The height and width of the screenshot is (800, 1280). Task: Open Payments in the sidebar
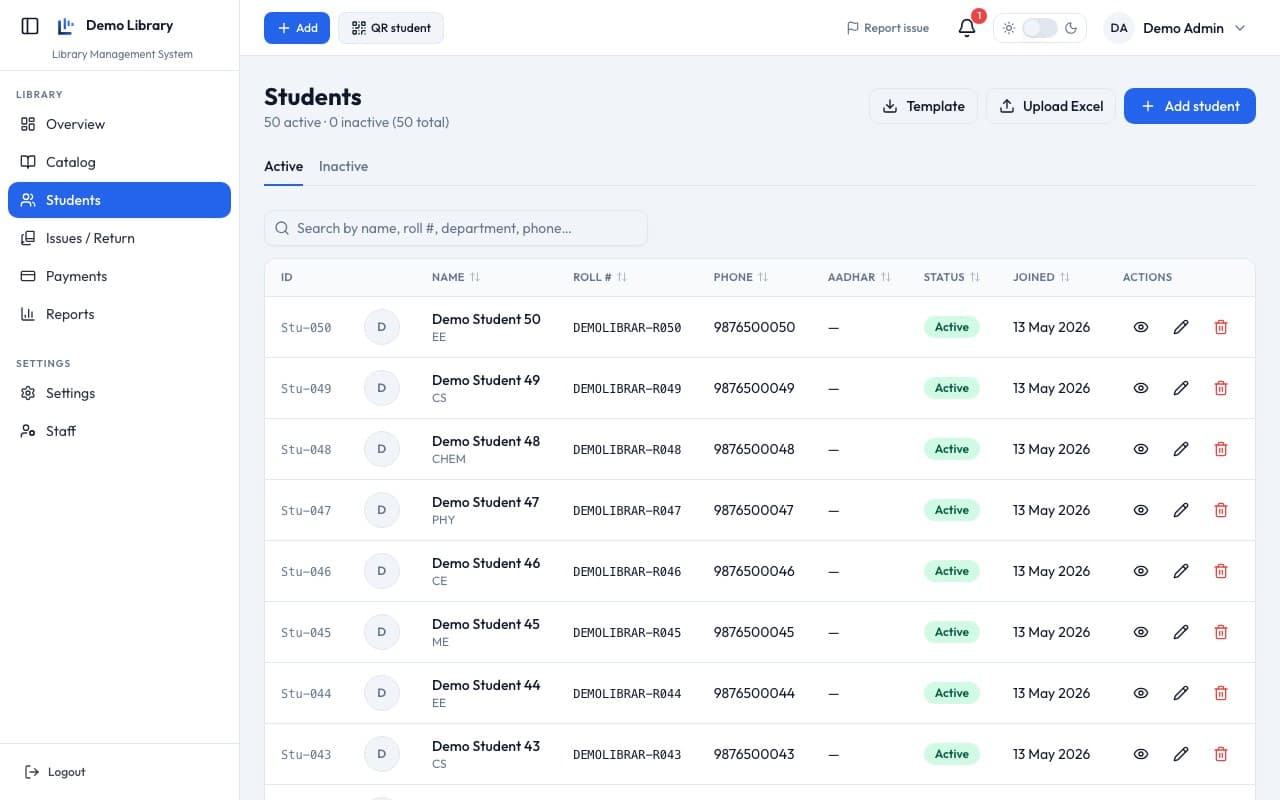coord(119,276)
